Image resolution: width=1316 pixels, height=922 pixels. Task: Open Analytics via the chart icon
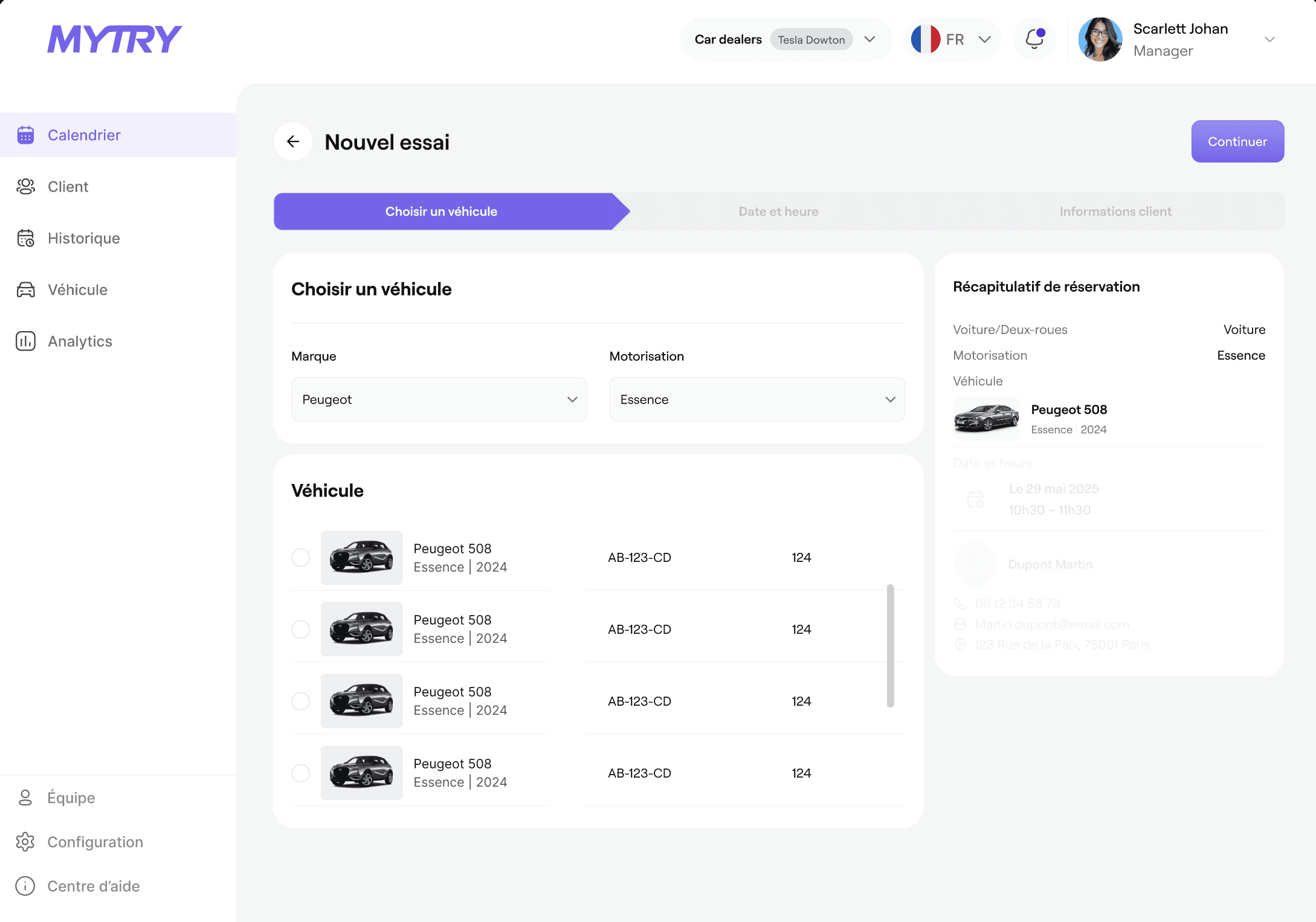coord(25,341)
